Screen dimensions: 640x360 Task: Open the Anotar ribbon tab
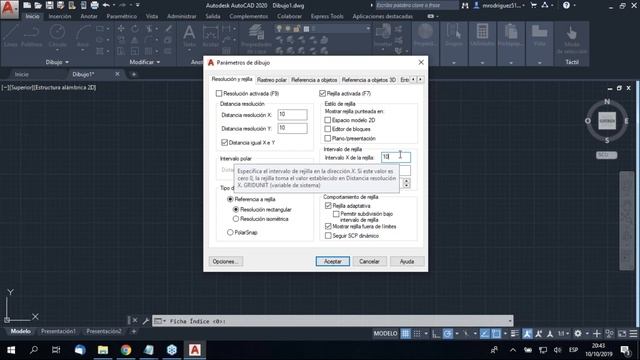tap(89, 16)
